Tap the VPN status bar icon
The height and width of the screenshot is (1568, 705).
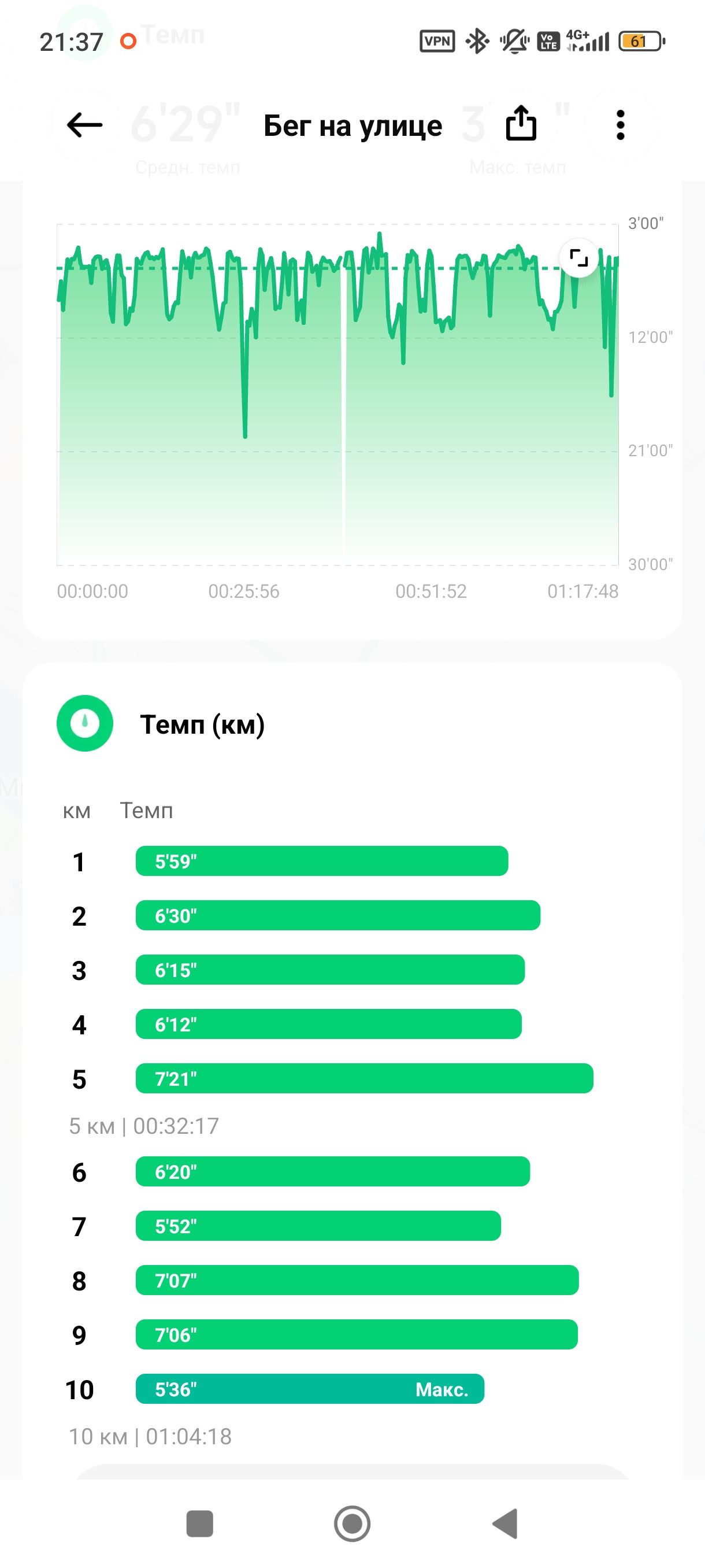point(437,42)
